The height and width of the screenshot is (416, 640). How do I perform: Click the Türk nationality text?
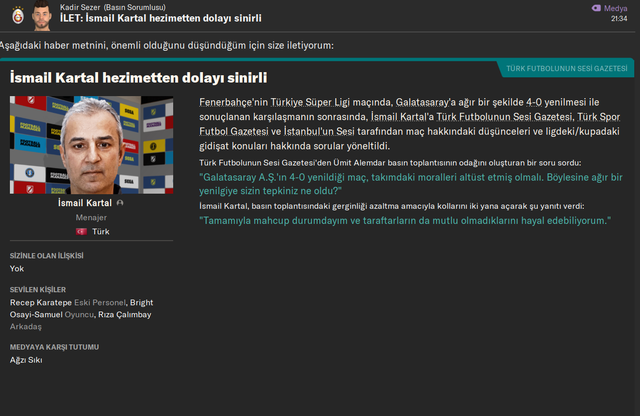100,231
